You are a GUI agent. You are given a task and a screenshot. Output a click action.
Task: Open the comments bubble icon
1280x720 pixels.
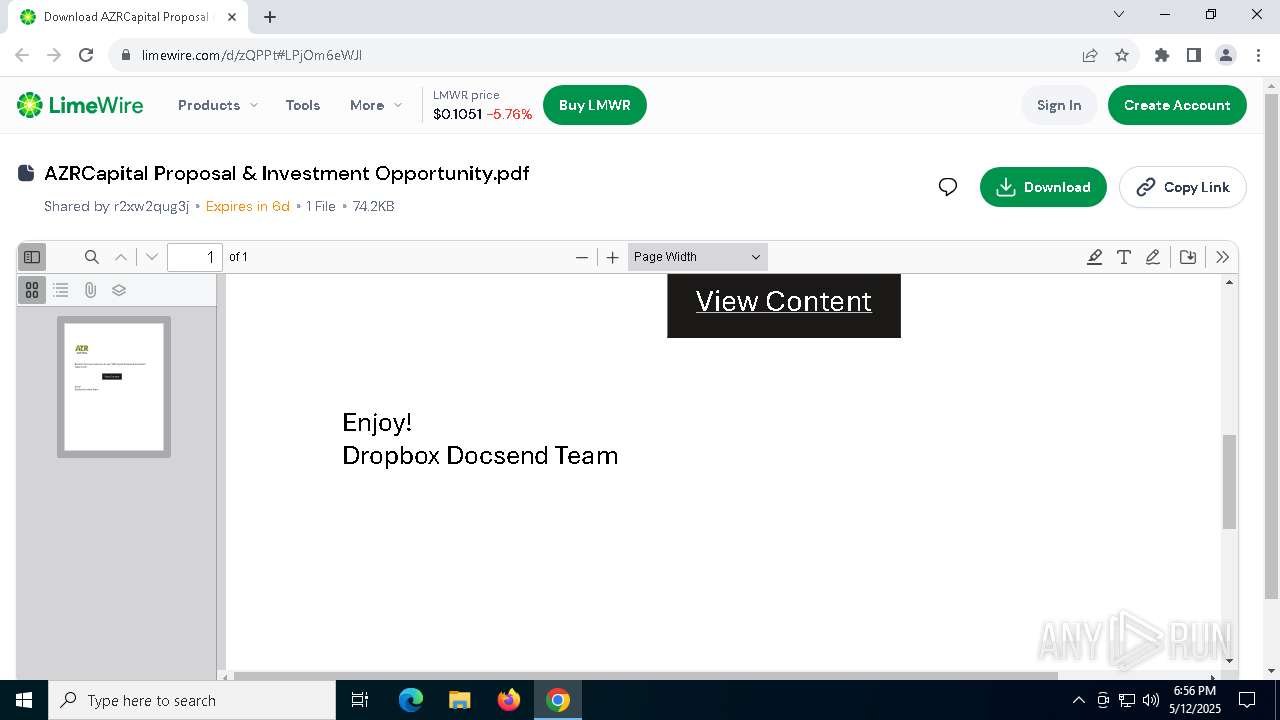(x=948, y=187)
